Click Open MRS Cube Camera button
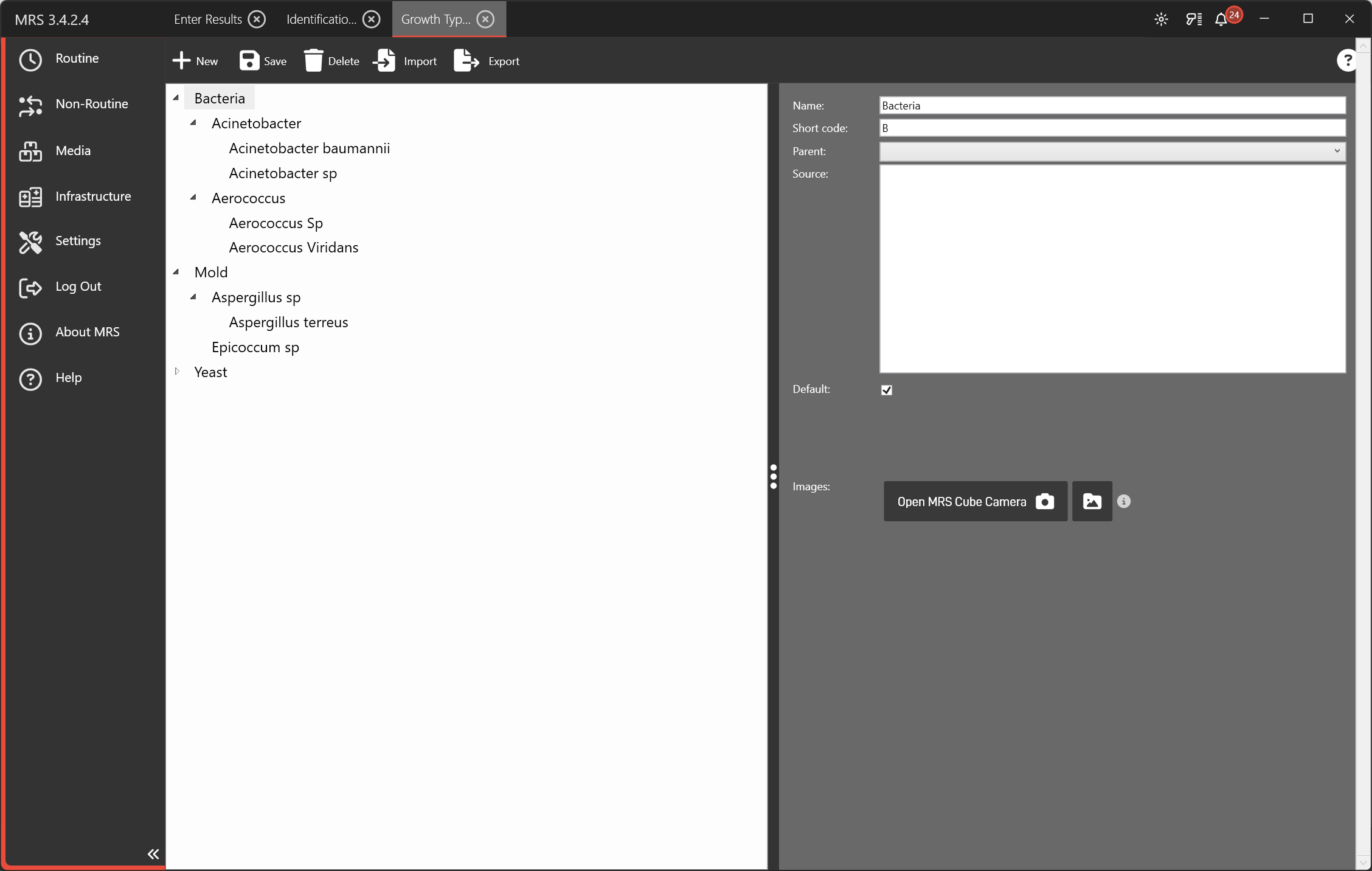Image resolution: width=1372 pixels, height=871 pixels. tap(975, 501)
